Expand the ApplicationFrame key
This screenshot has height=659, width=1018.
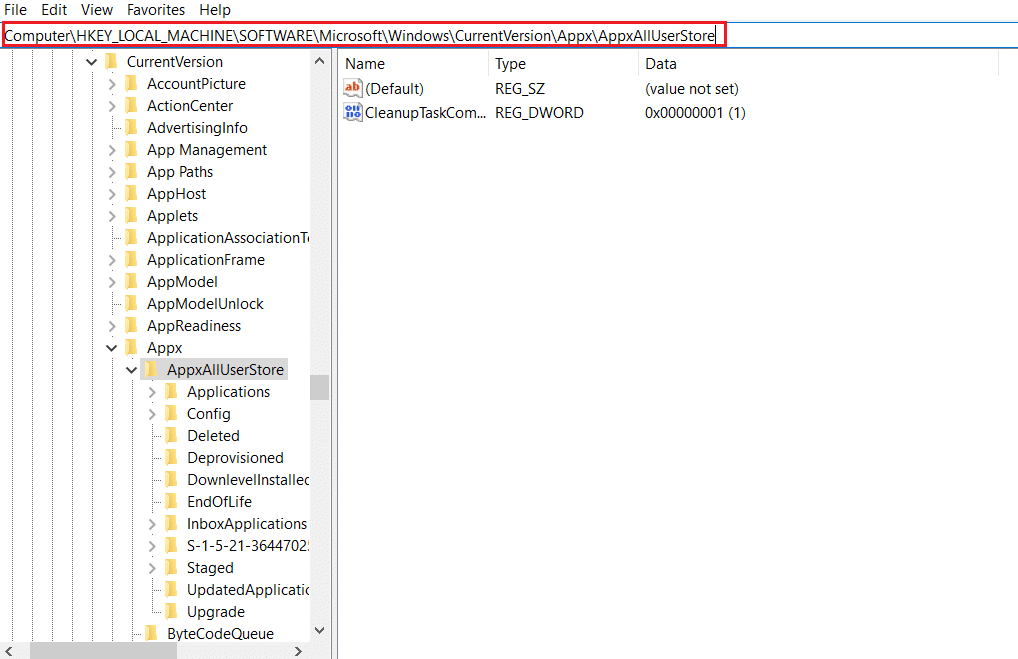pos(112,260)
